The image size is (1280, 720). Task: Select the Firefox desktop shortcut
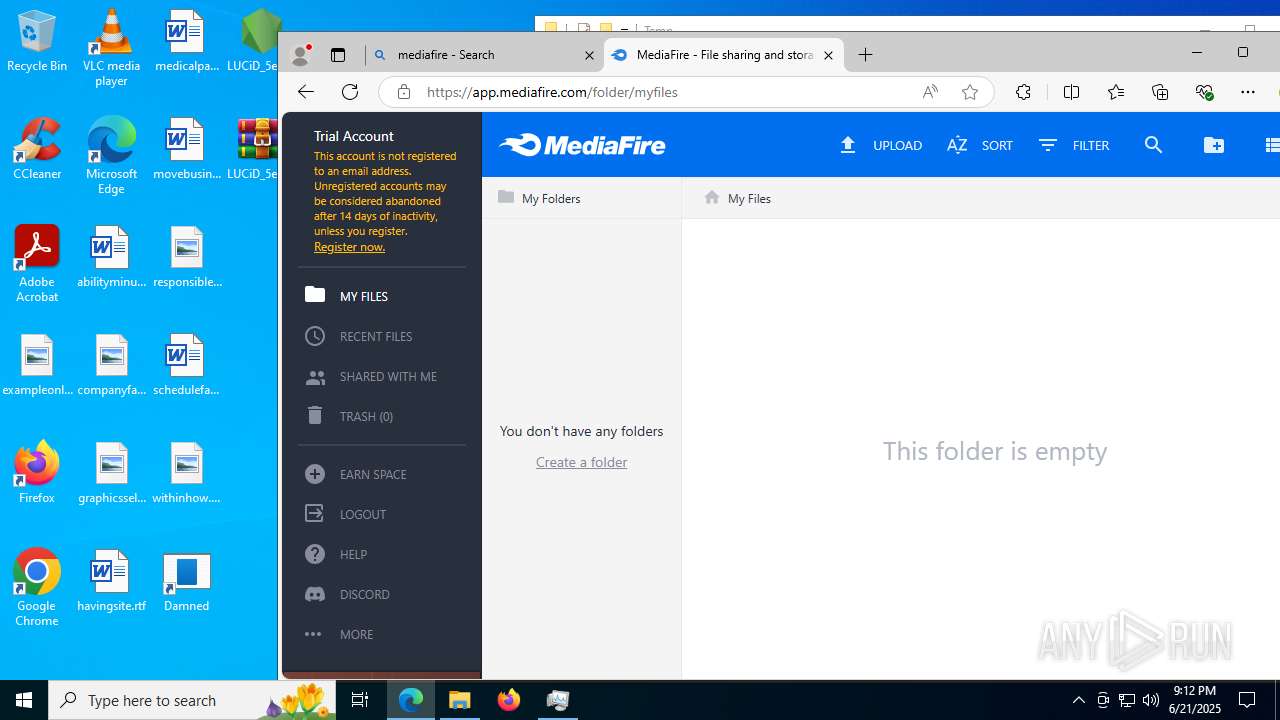(37, 472)
